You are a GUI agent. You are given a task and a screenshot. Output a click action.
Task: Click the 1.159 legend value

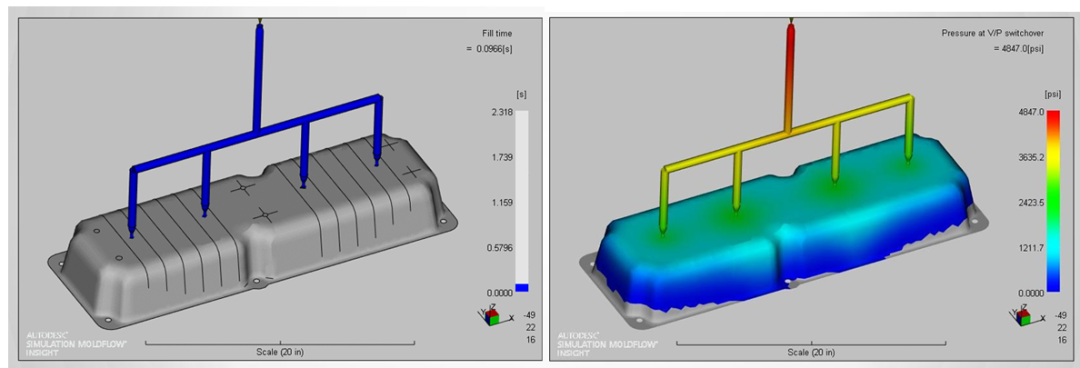[x=500, y=203]
